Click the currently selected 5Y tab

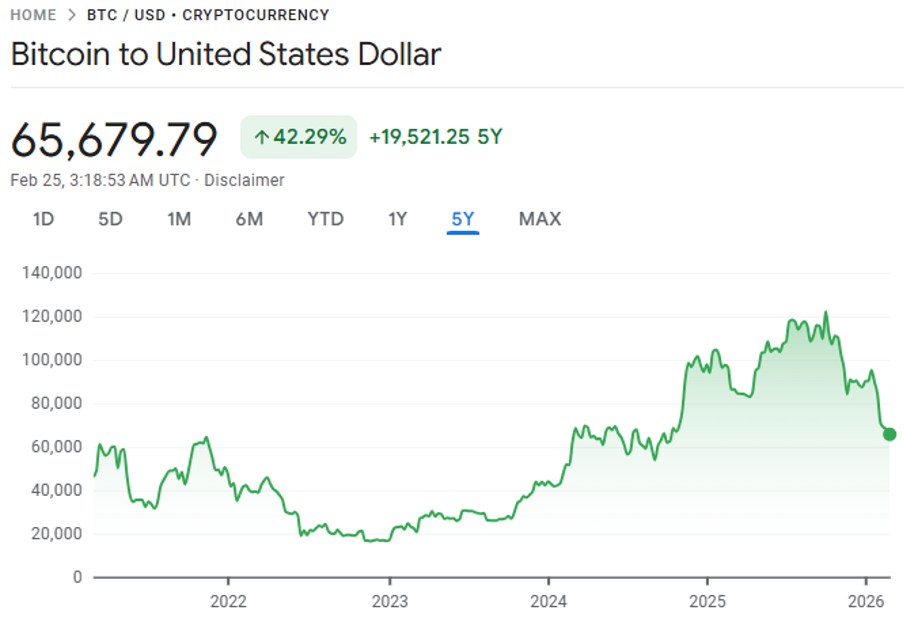[462, 218]
